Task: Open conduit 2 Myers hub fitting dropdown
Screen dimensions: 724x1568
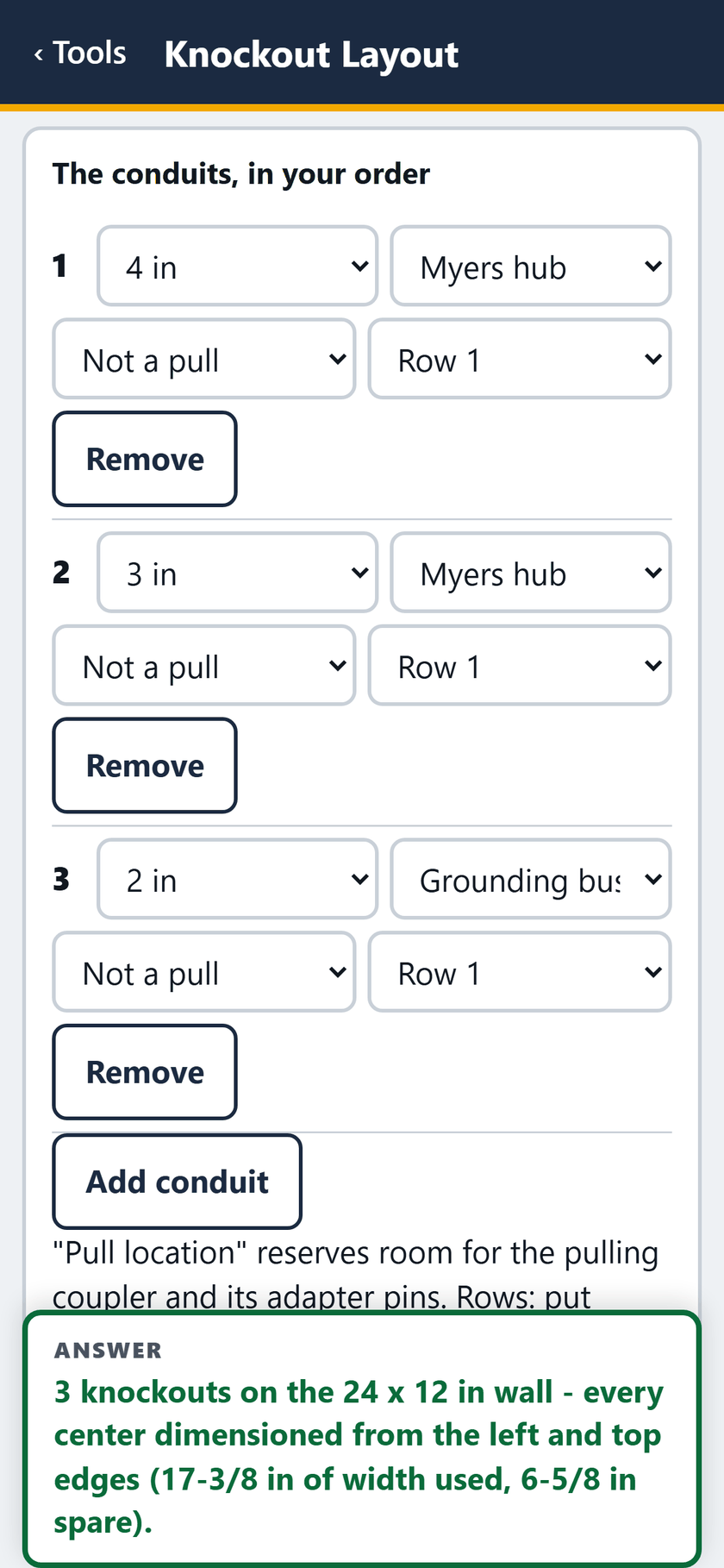Action: [x=531, y=573]
